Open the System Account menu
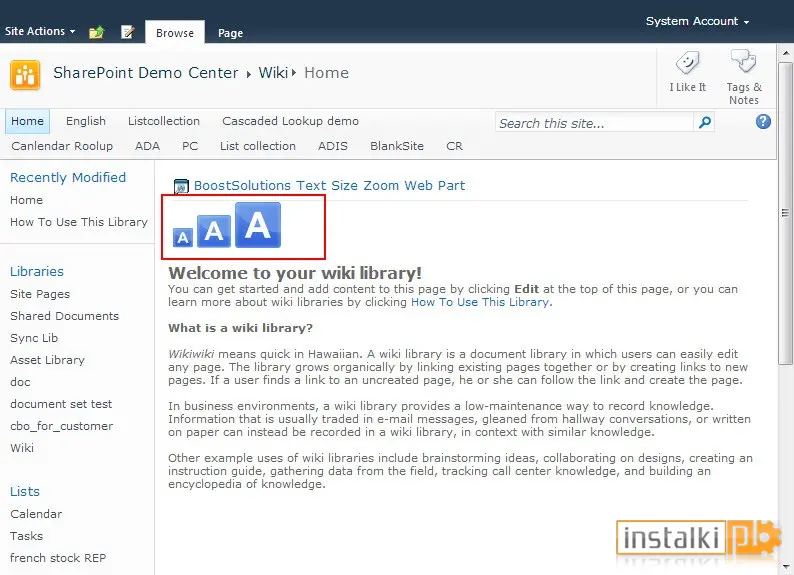 (x=697, y=21)
